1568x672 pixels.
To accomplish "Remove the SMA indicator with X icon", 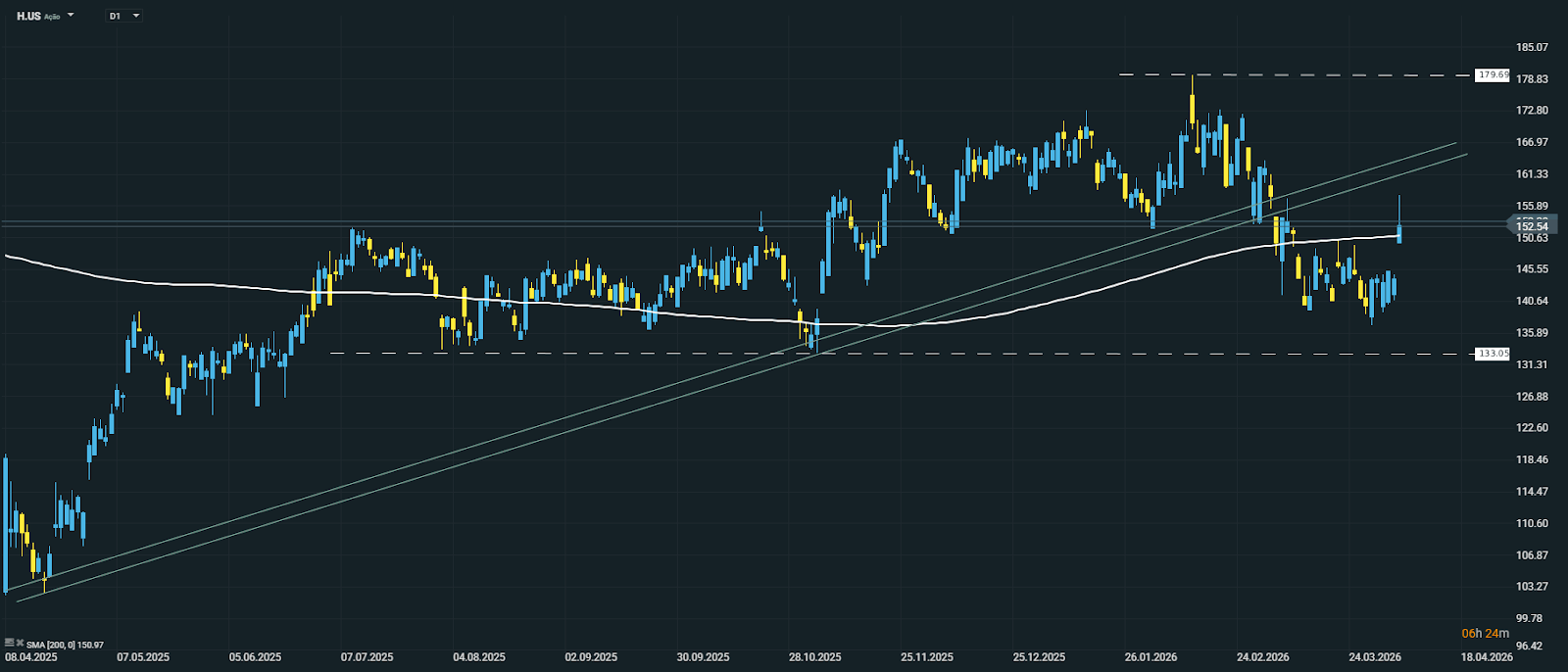I will click(x=20, y=643).
